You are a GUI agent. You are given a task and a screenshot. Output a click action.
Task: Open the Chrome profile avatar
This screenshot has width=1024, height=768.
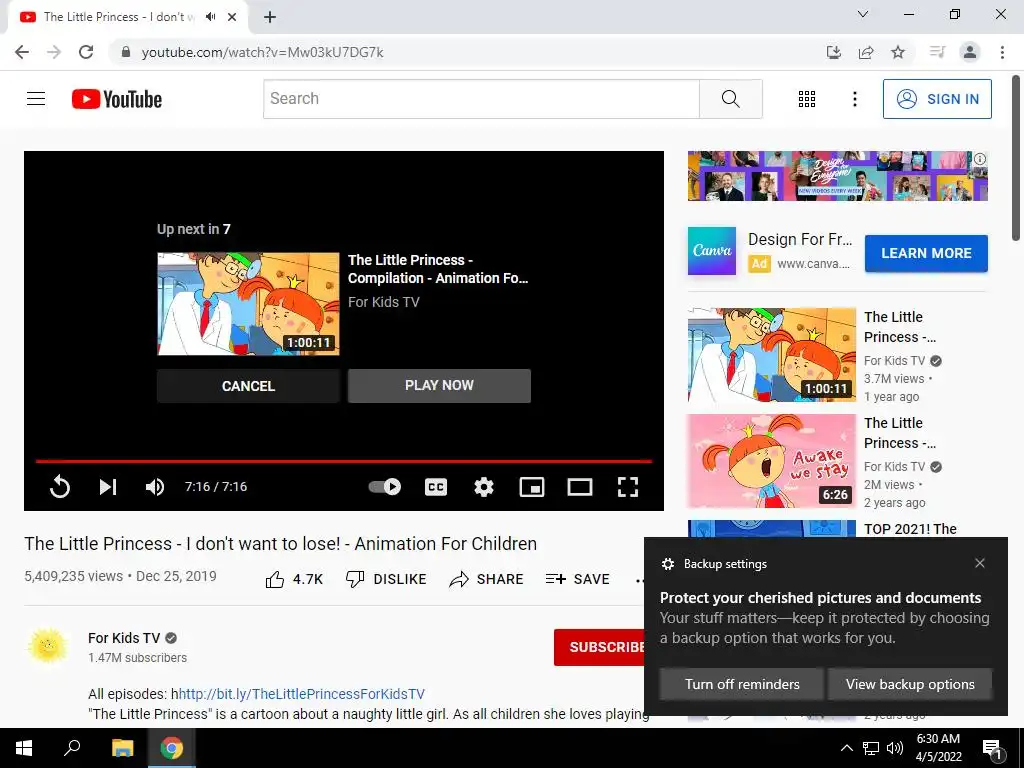pos(970,52)
